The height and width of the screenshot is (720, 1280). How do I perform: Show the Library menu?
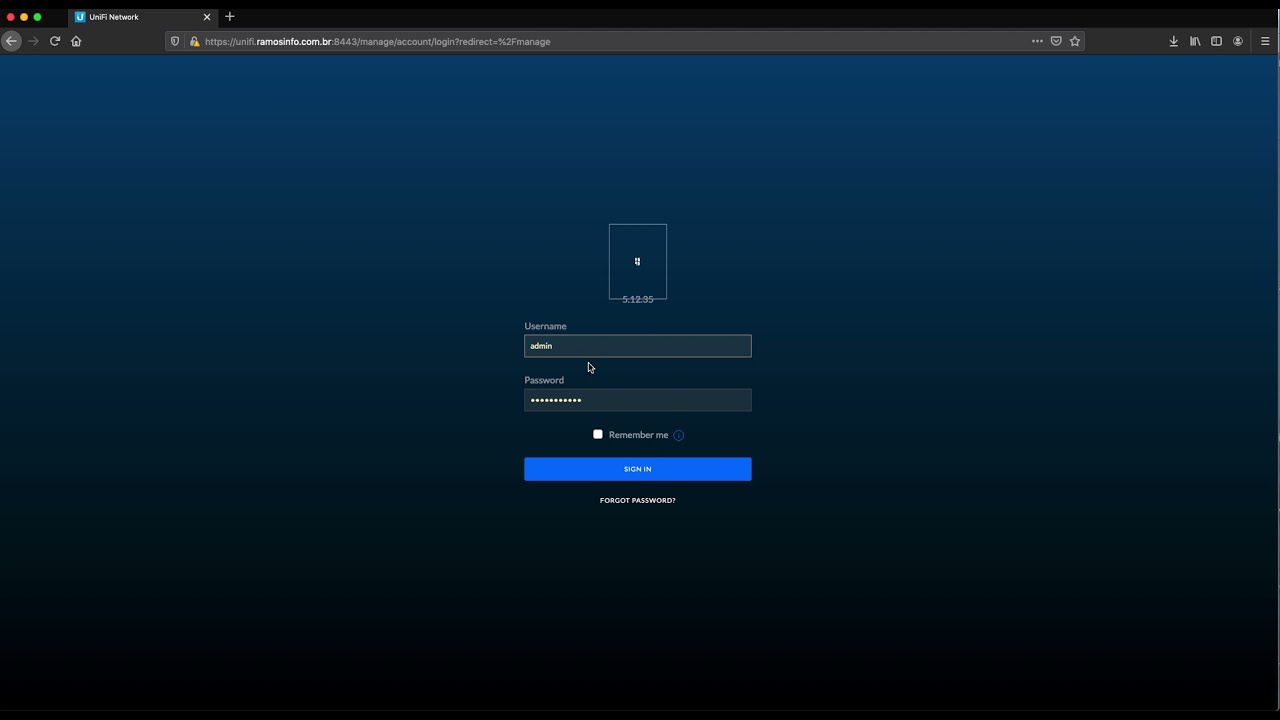1195,41
